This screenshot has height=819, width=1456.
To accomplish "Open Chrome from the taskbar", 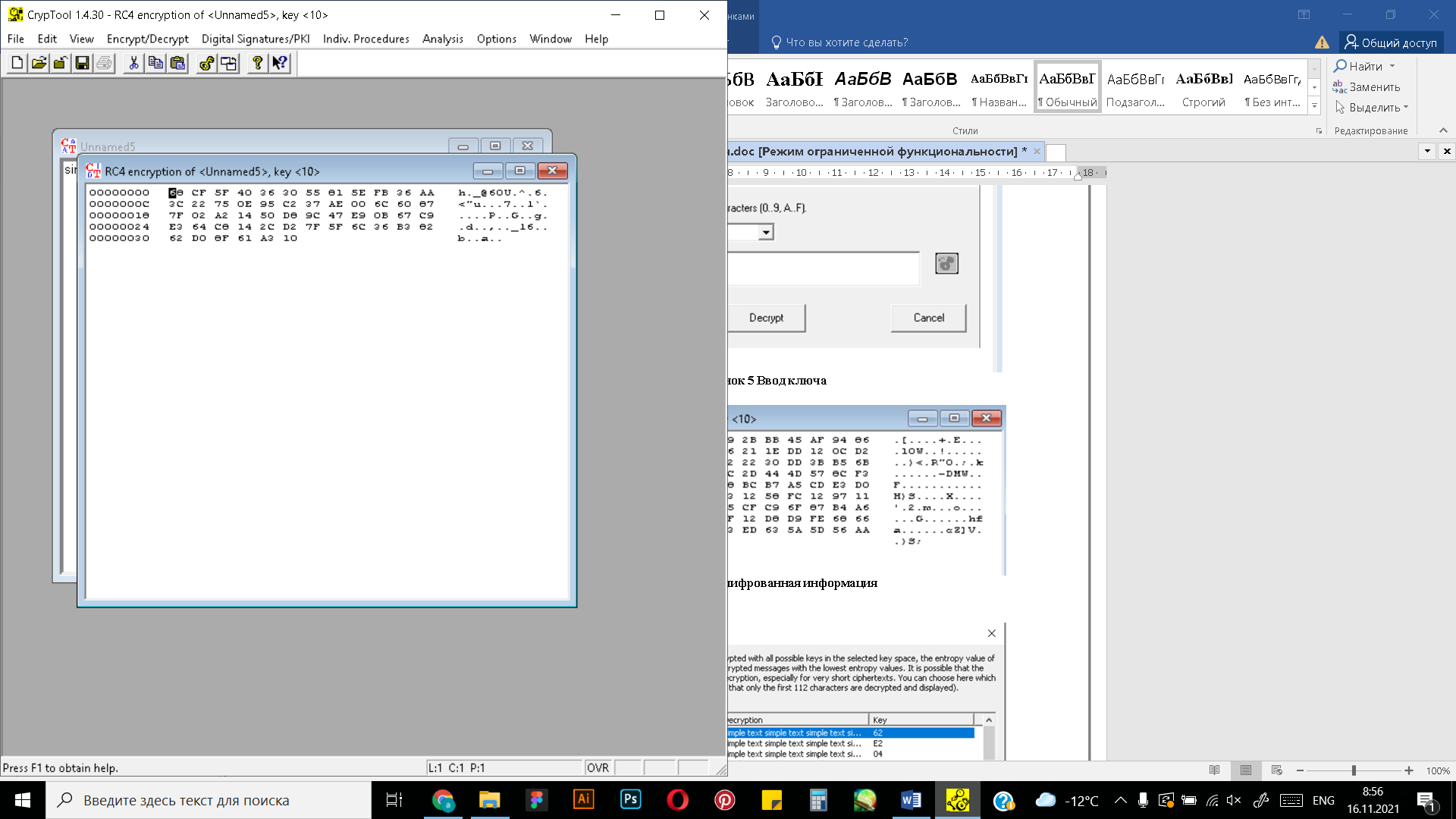I will click(443, 800).
